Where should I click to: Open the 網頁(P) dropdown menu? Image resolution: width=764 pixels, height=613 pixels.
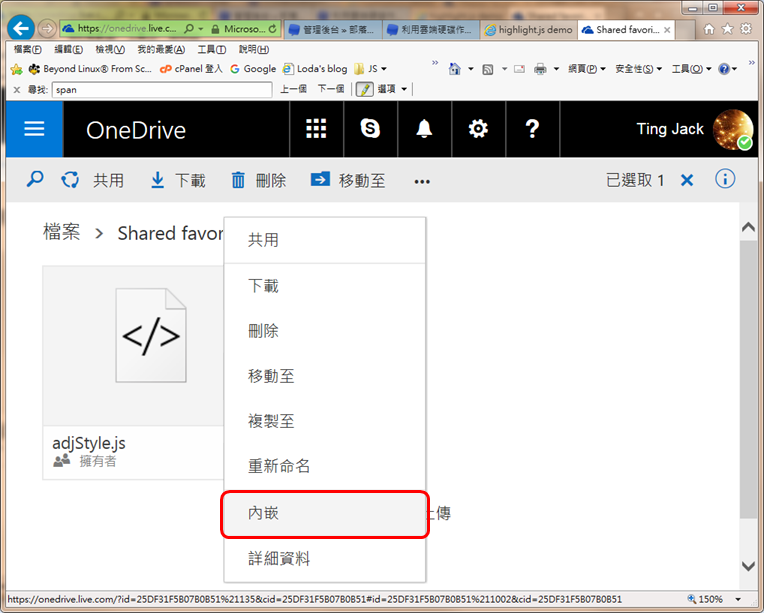coord(587,69)
